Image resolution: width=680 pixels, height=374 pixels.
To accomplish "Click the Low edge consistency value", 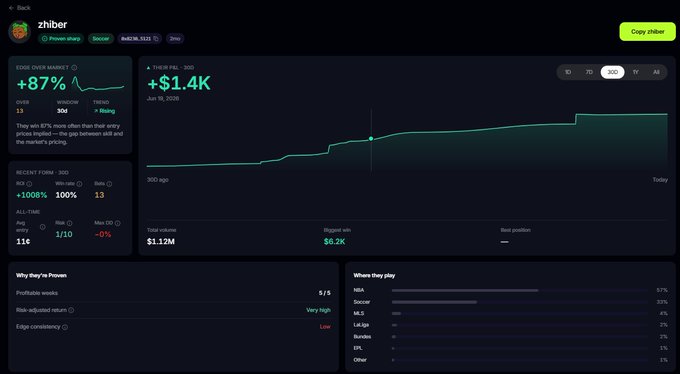I will tap(325, 327).
